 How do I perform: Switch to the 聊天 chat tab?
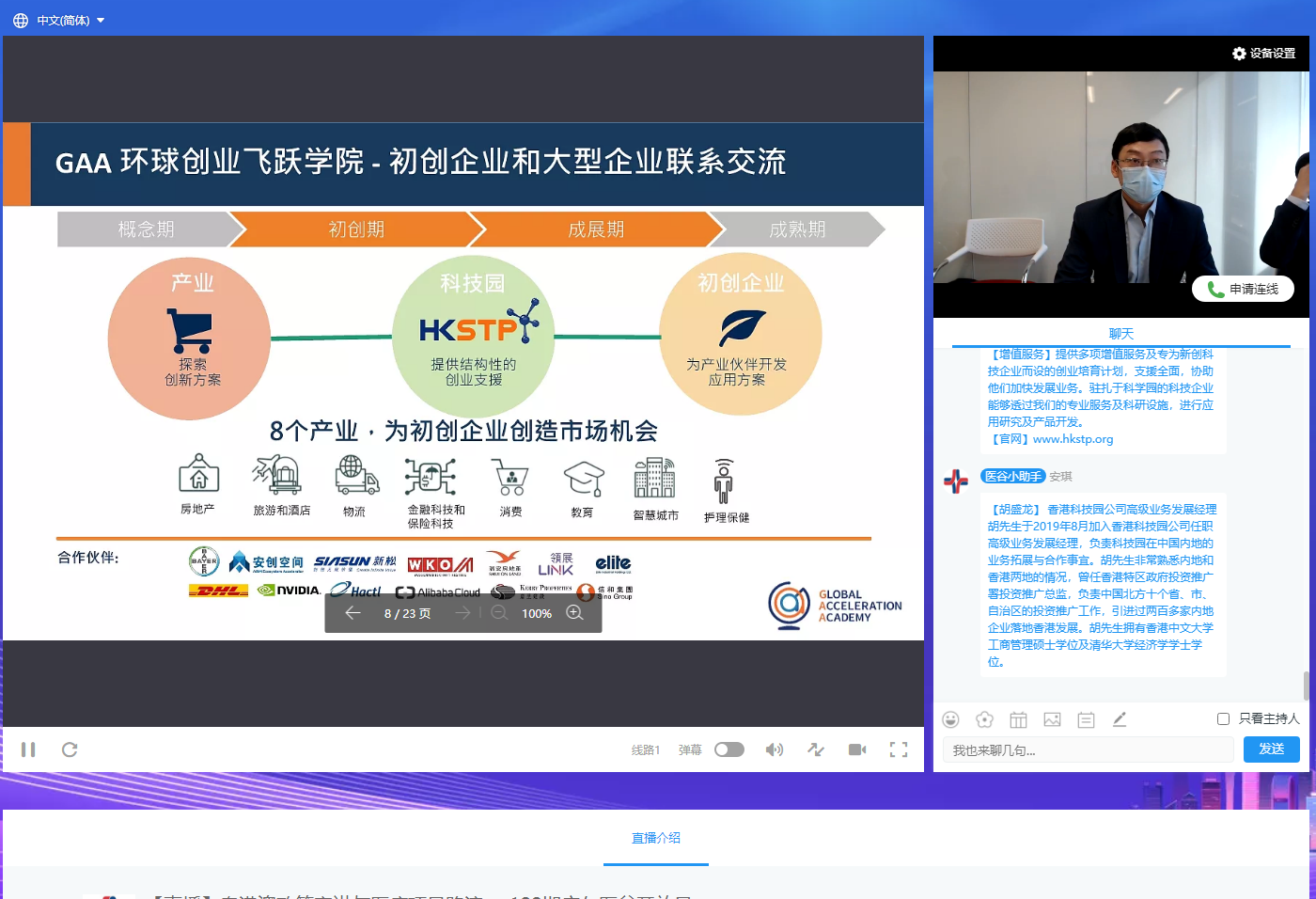click(1120, 334)
